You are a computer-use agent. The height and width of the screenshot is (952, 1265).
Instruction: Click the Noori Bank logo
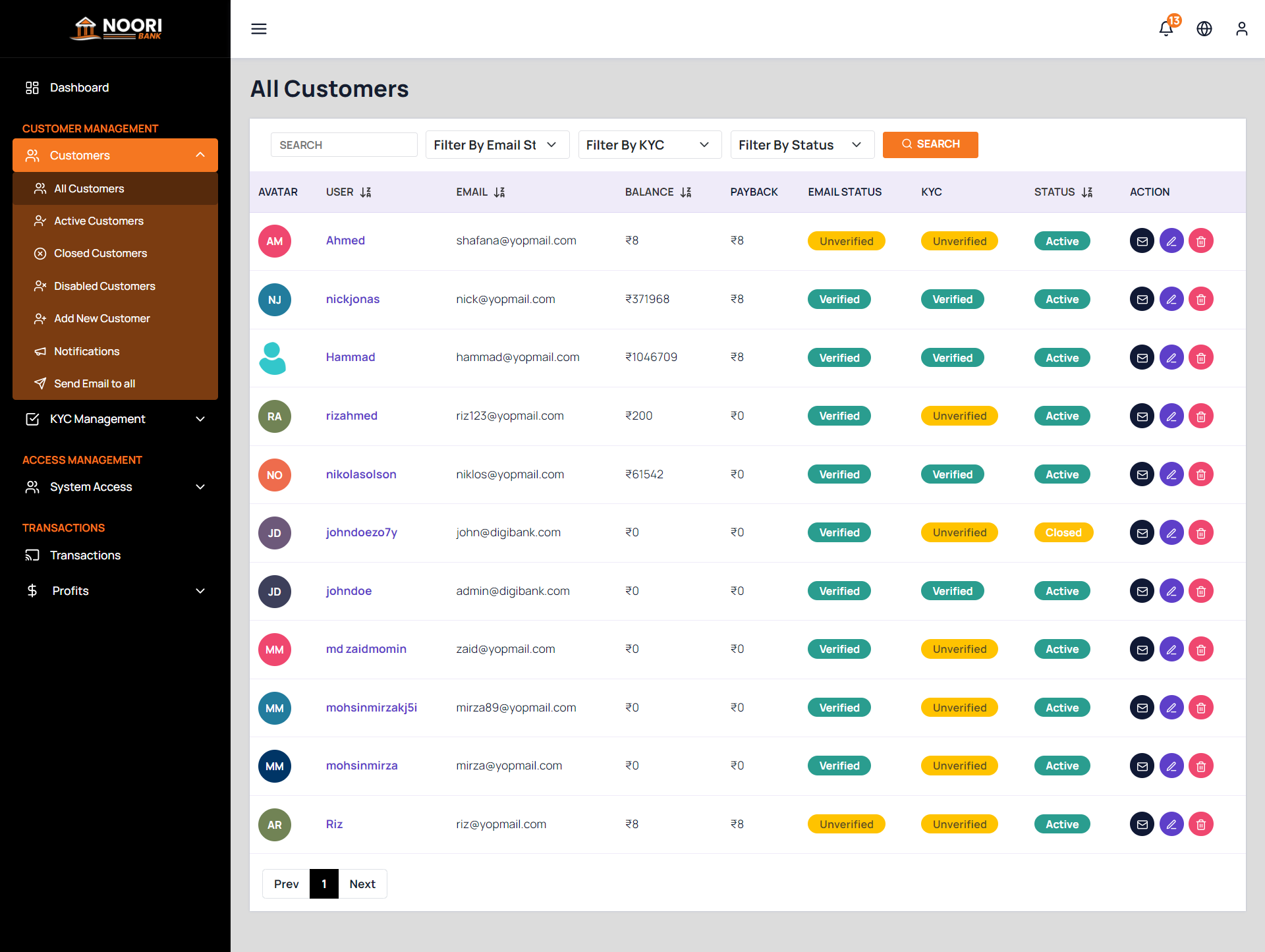(x=115, y=28)
